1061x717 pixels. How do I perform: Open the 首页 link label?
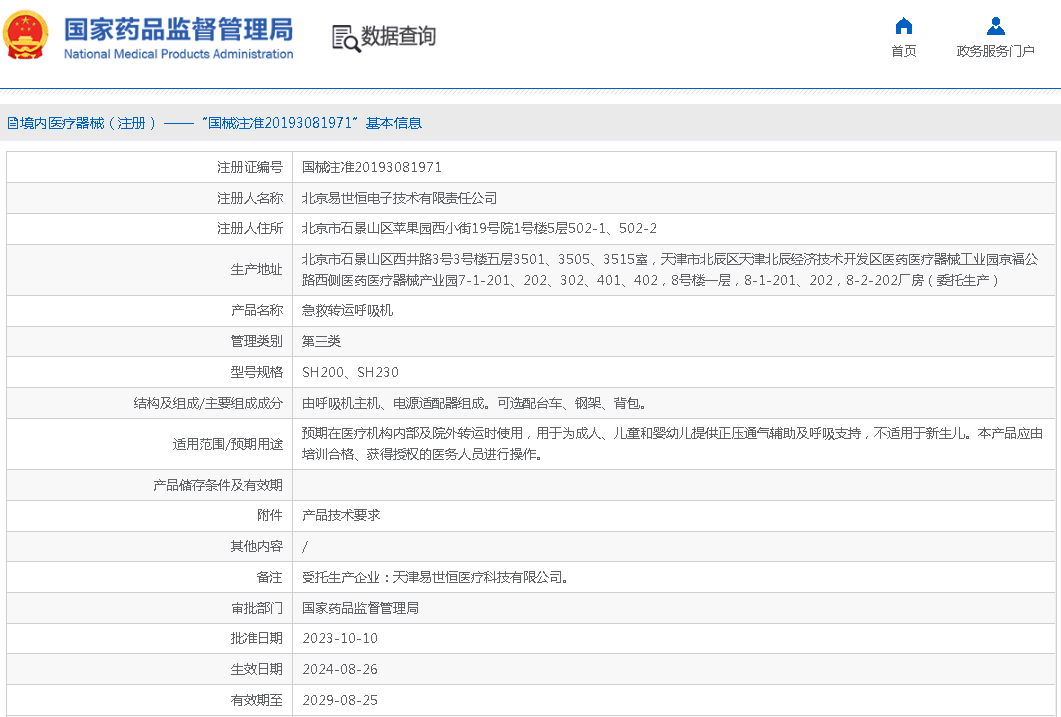pyautogui.click(x=903, y=51)
